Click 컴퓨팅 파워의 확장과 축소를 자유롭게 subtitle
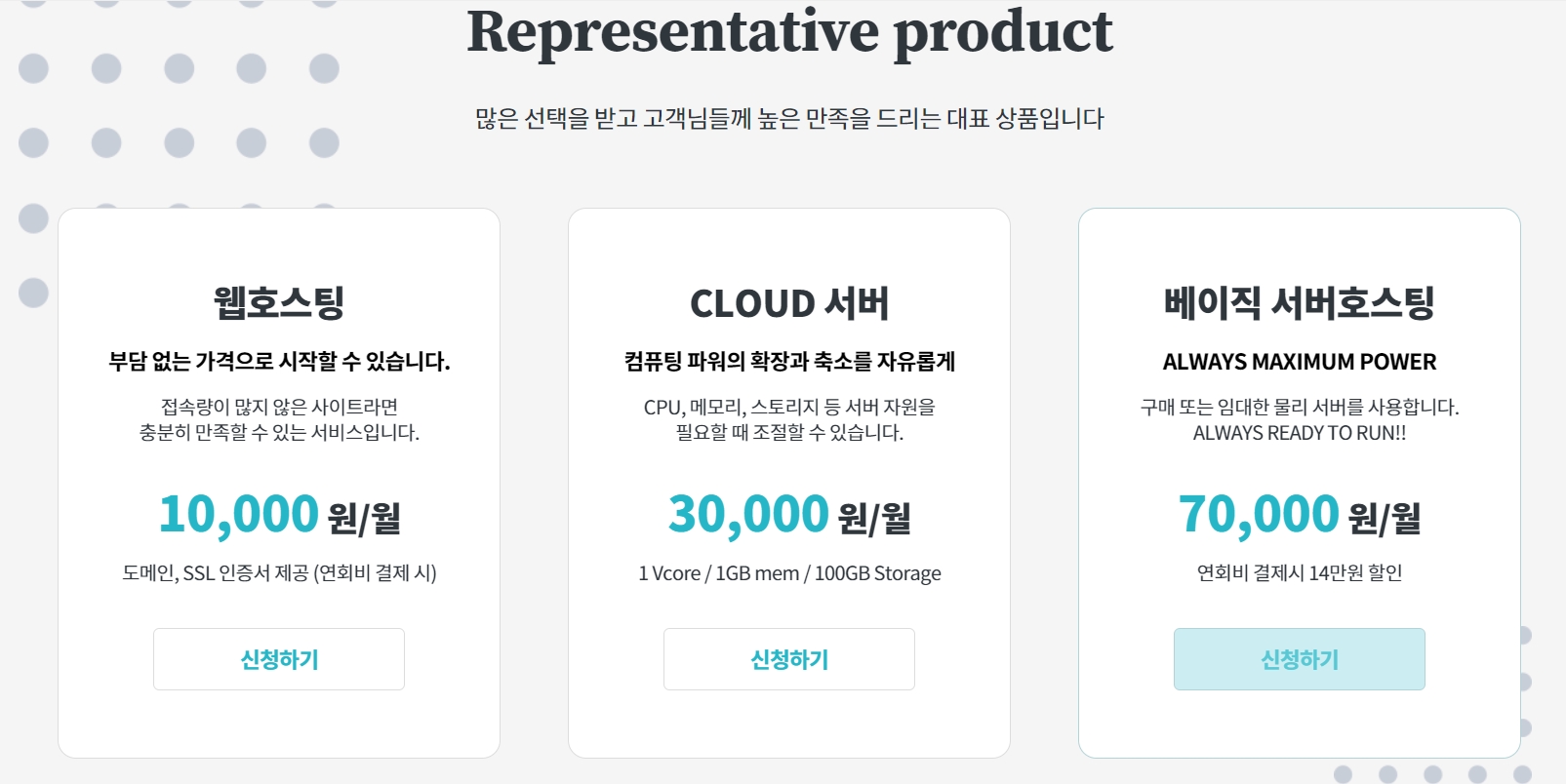Viewport: 1566px width, 784px height. tap(789, 362)
